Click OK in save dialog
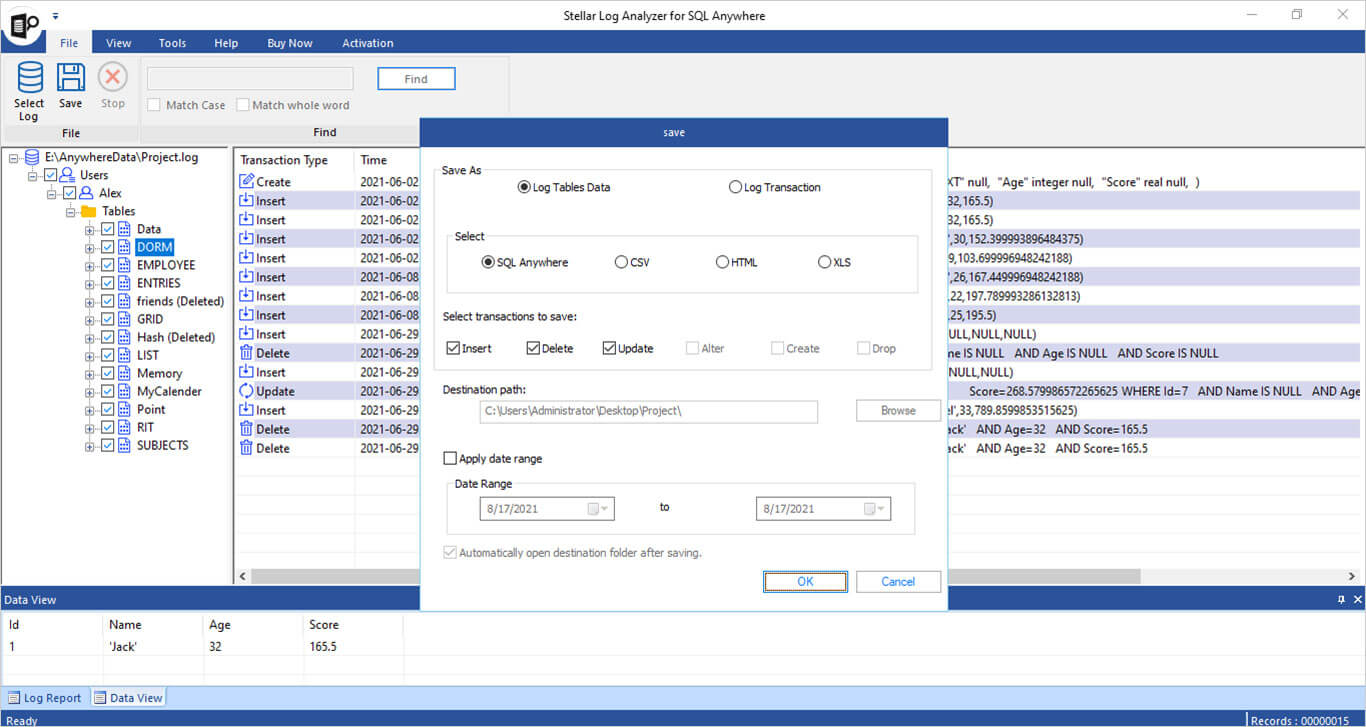The width and height of the screenshot is (1366, 727). [805, 581]
